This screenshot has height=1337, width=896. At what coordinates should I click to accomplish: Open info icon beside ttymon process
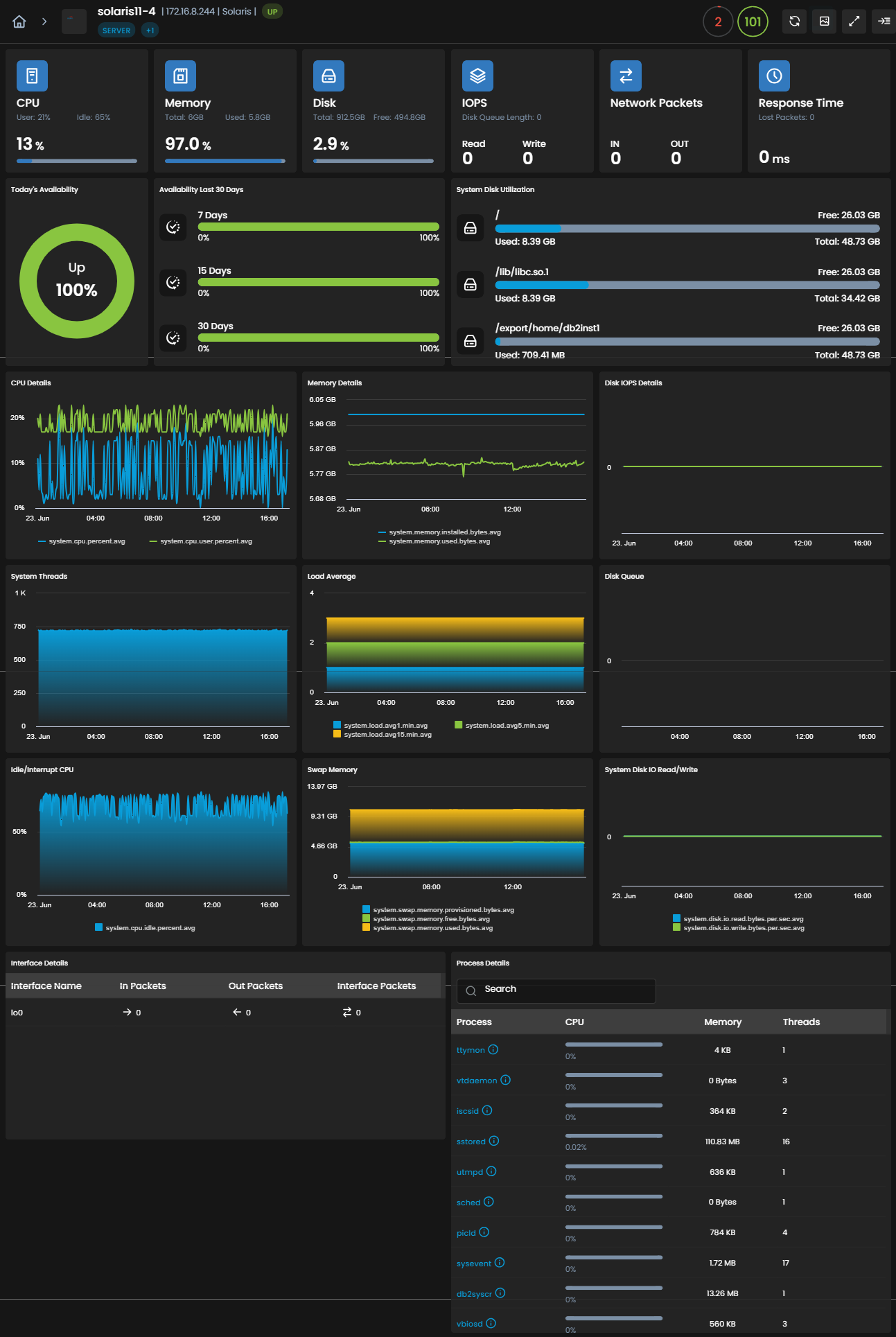[x=493, y=1049]
